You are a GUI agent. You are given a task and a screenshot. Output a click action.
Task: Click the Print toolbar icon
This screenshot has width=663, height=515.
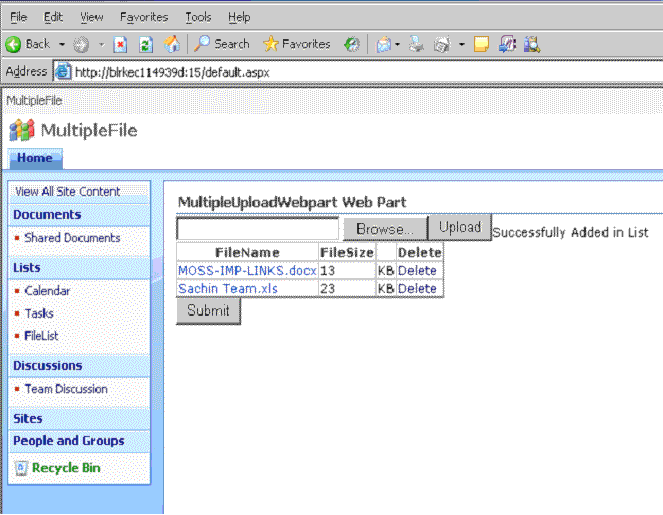pyautogui.click(x=416, y=44)
